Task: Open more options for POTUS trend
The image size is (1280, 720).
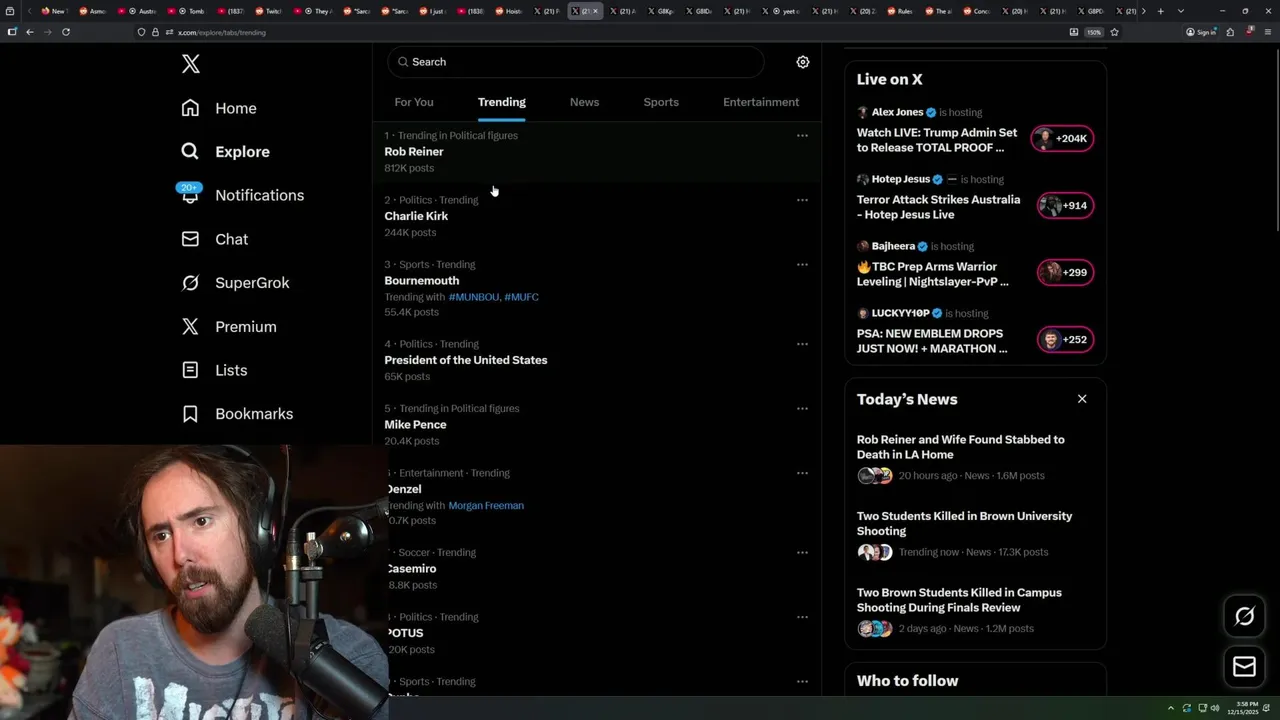Action: coord(802,617)
